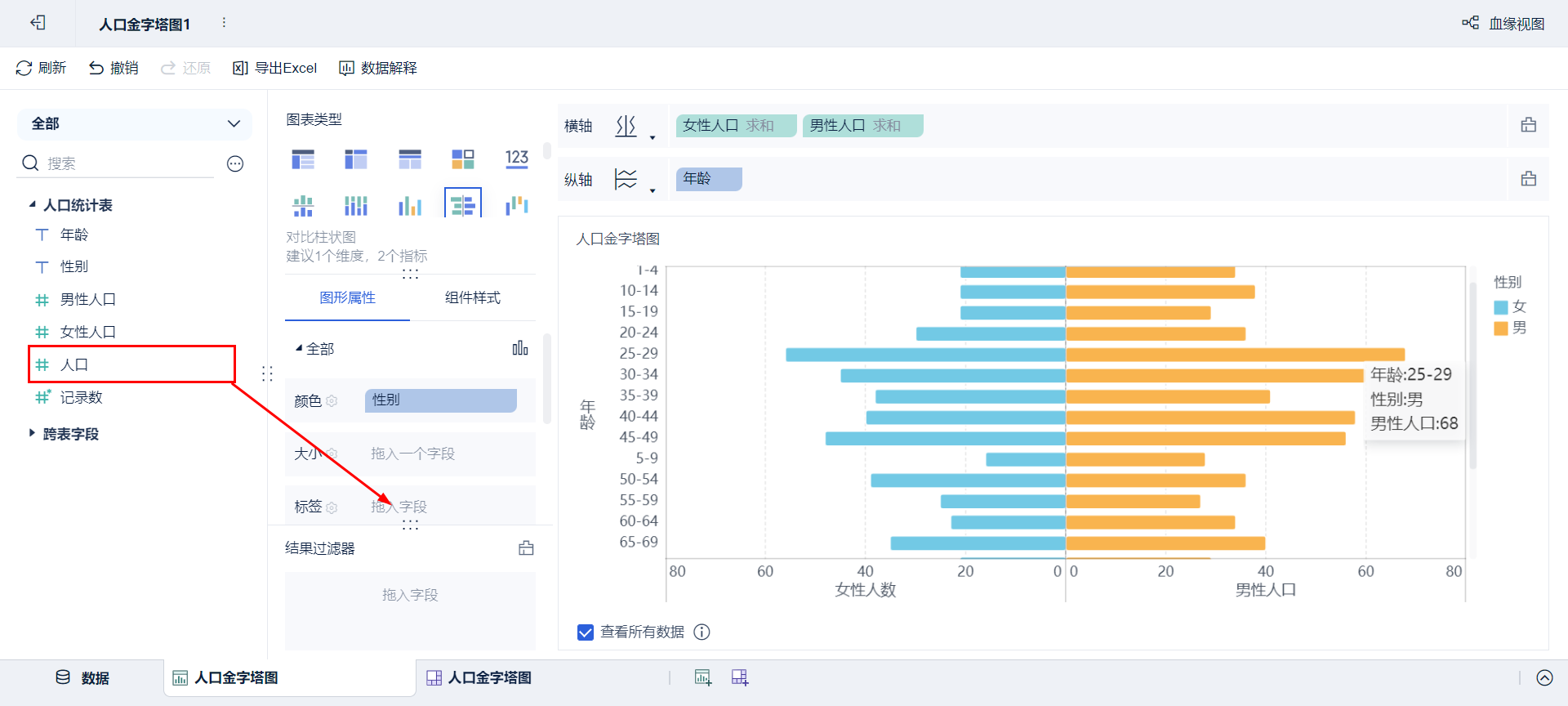Toggle the 查看所有数据 checkbox
1568x706 pixels.
tap(586, 632)
